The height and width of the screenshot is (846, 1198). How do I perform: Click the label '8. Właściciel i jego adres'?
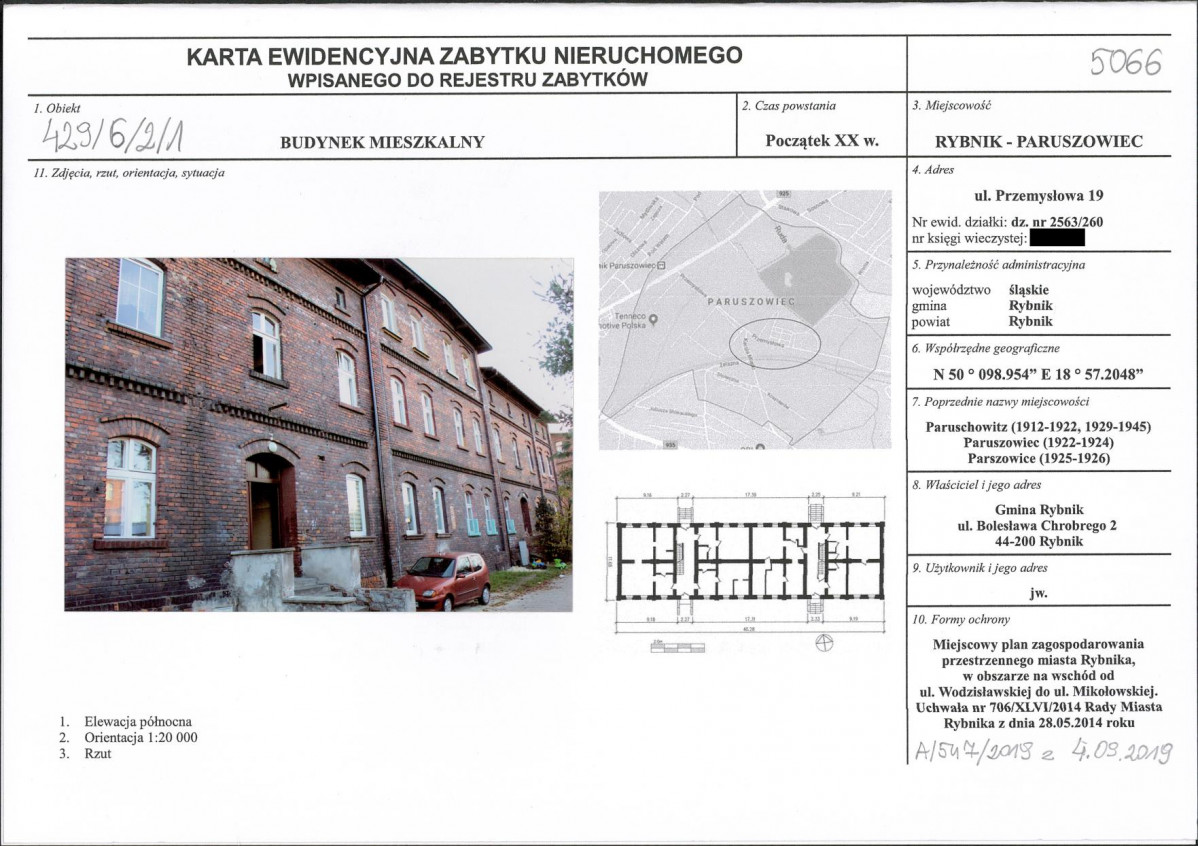pyautogui.click(x=976, y=485)
